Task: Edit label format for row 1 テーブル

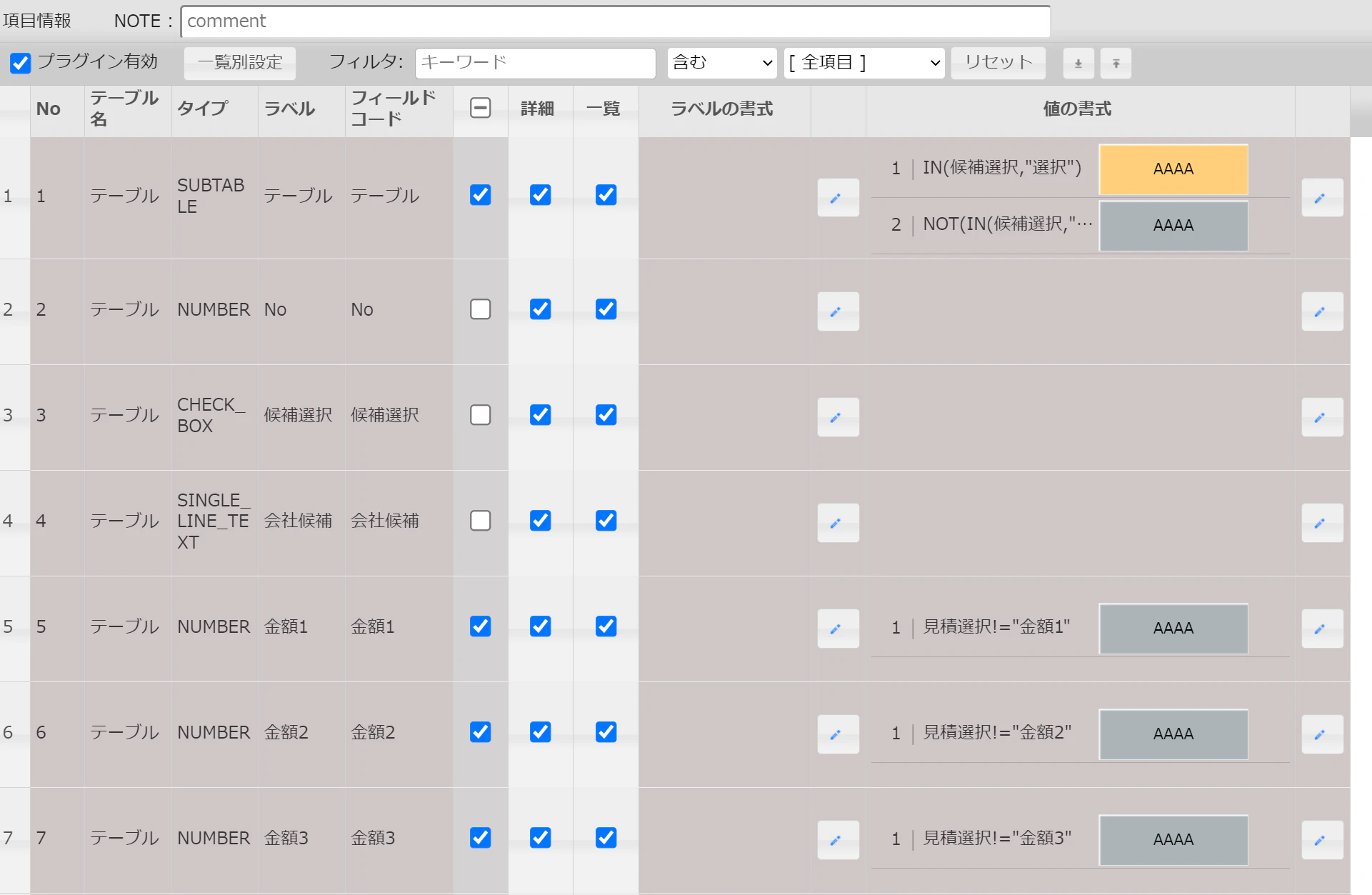Action: (x=838, y=197)
